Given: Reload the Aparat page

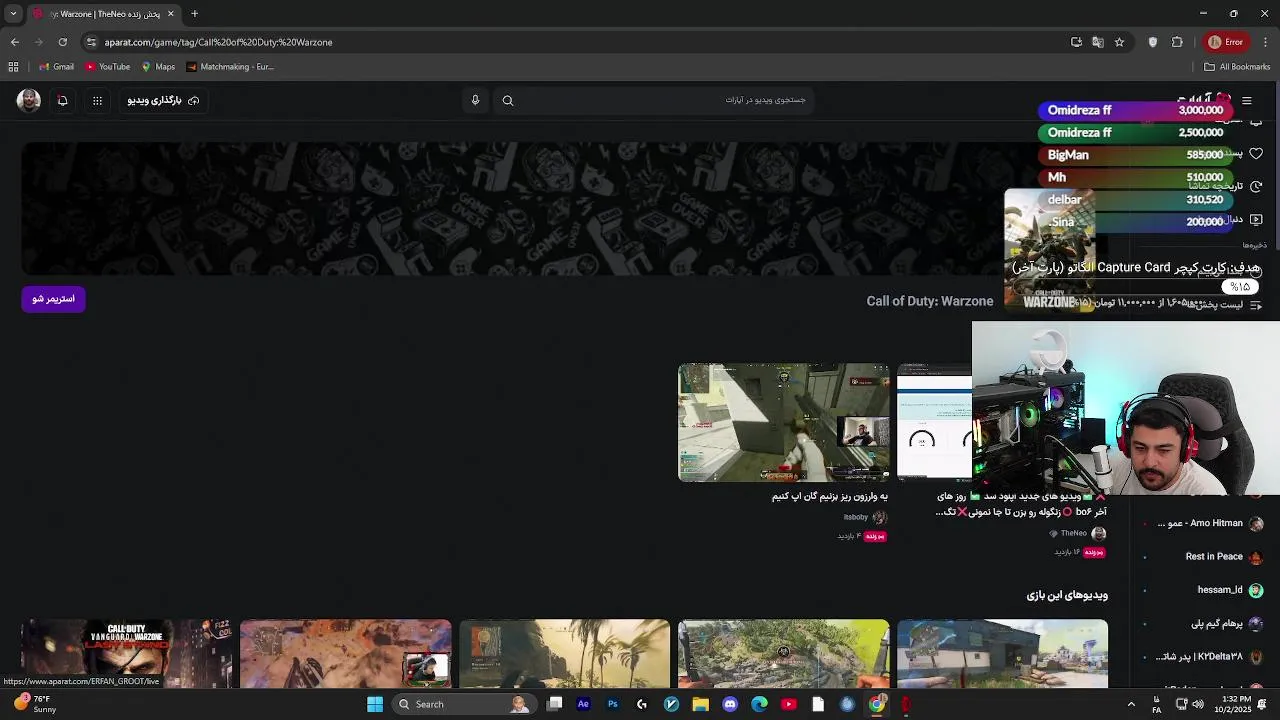Looking at the screenshot, I should [63, 42].
